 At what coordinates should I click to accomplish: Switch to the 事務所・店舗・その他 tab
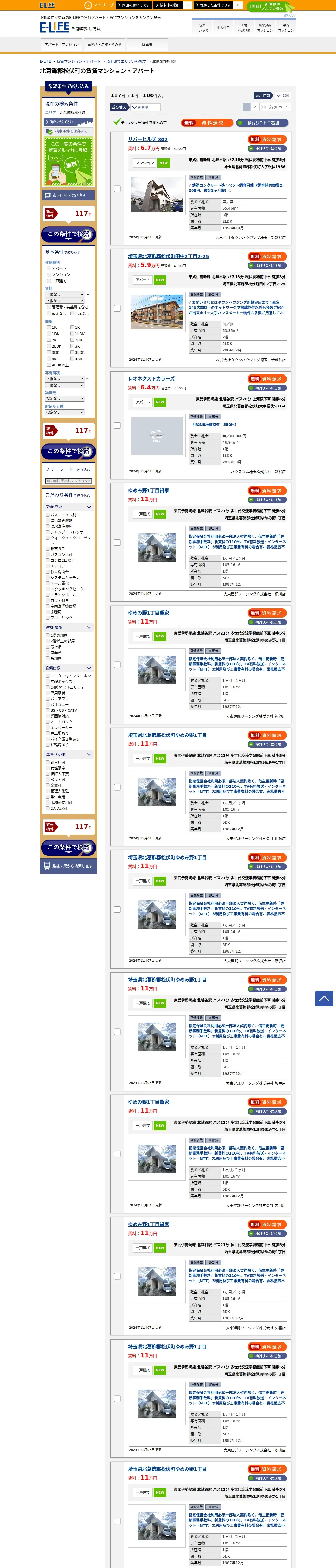(104, 44)
